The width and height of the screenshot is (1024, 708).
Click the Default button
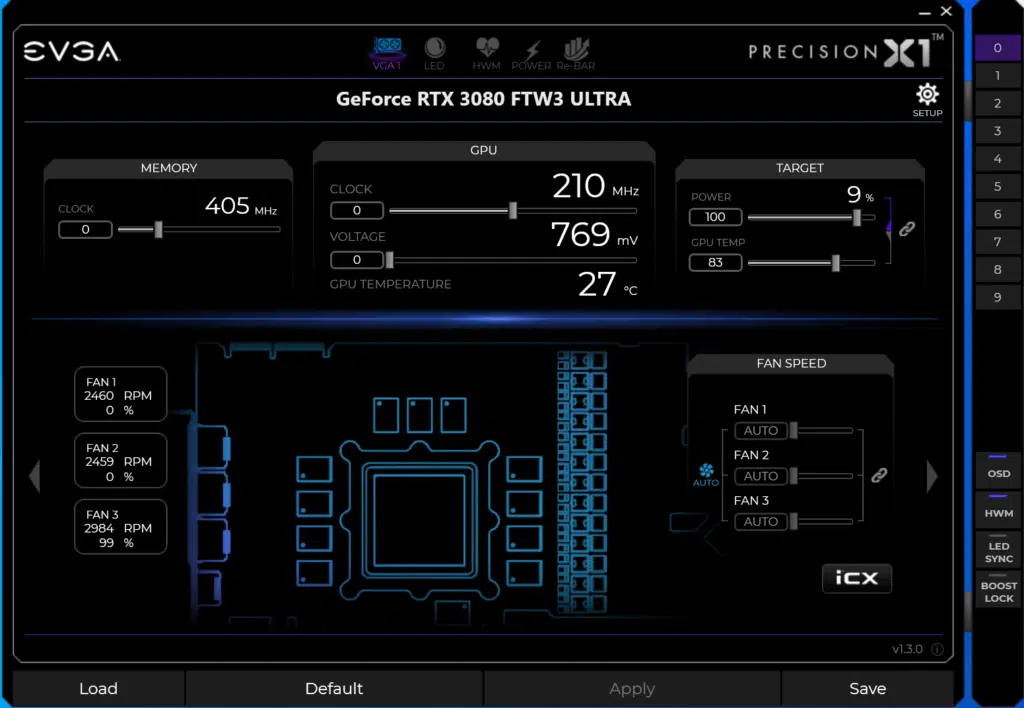point(334,688)
